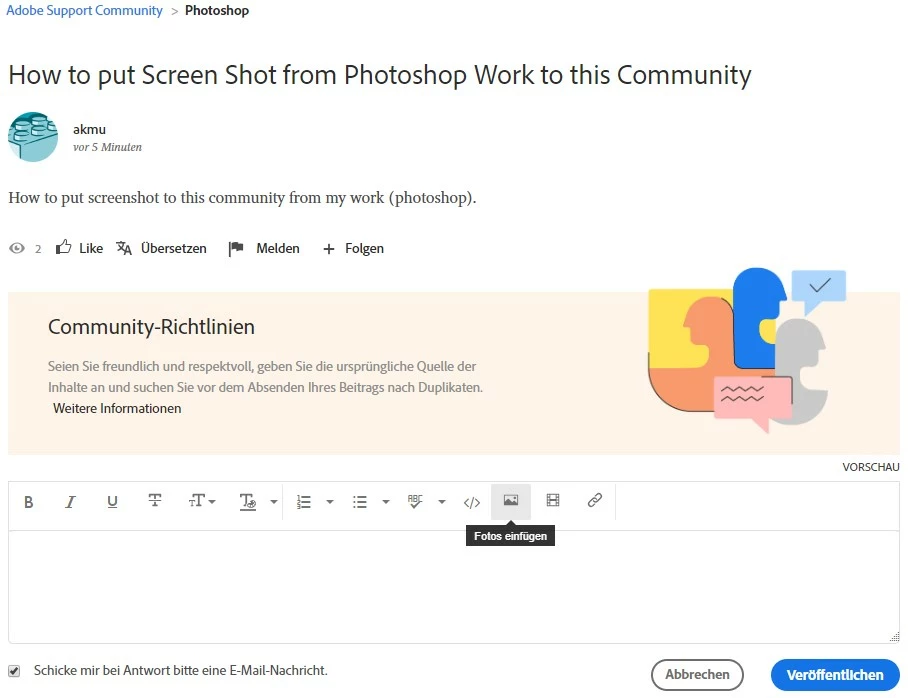
Task: Expand the numbered list options arrow
Action: pyautogui.click(x=329, y=502)
